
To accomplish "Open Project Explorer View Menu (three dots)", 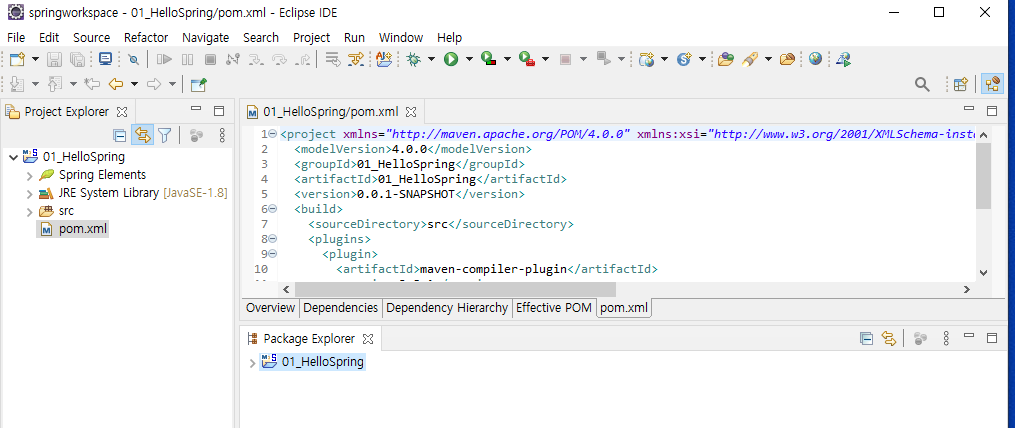I will [x=222, y=135].
